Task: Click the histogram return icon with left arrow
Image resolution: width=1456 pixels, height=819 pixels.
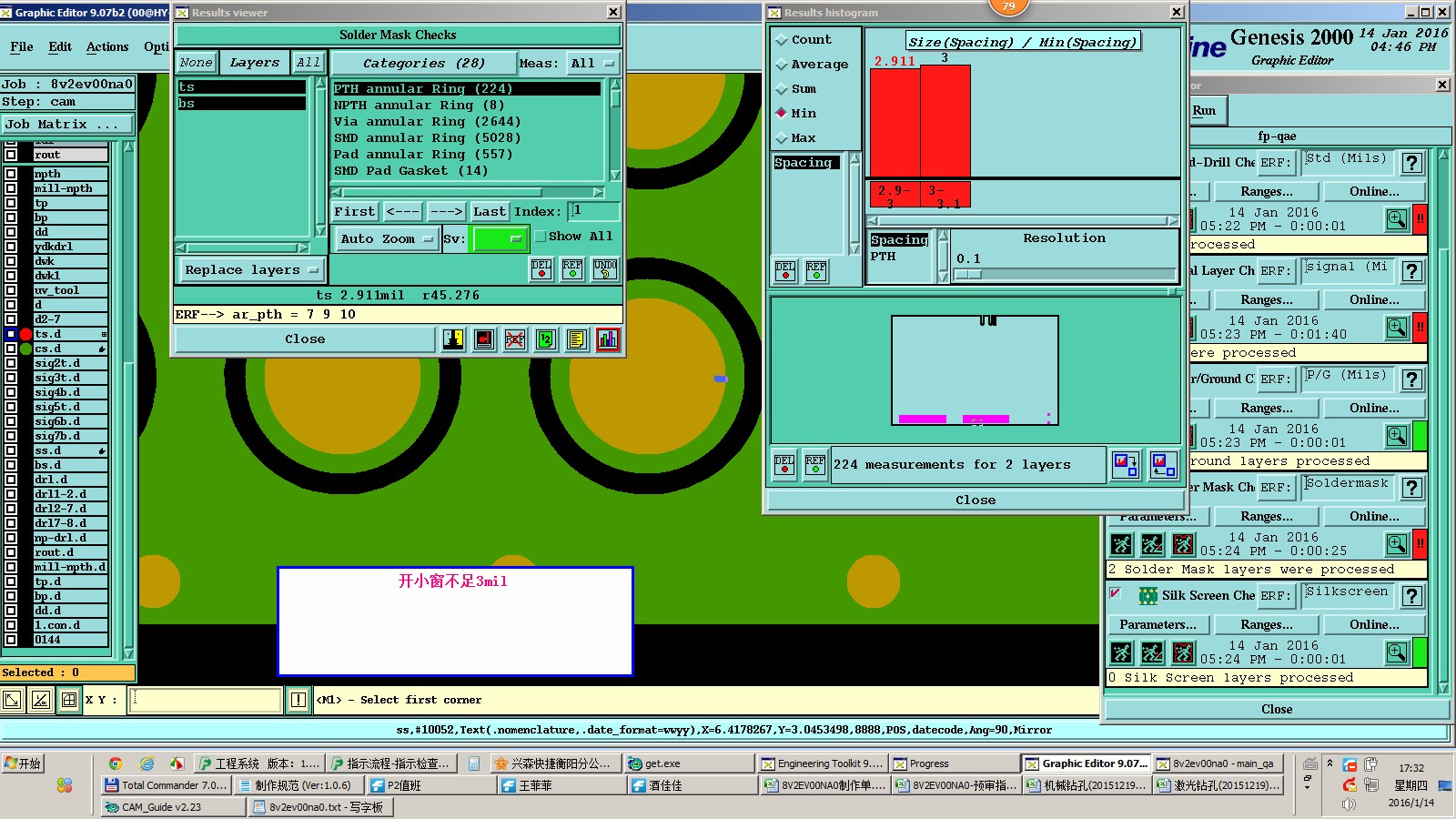Action: click(x=1163, y=465)
